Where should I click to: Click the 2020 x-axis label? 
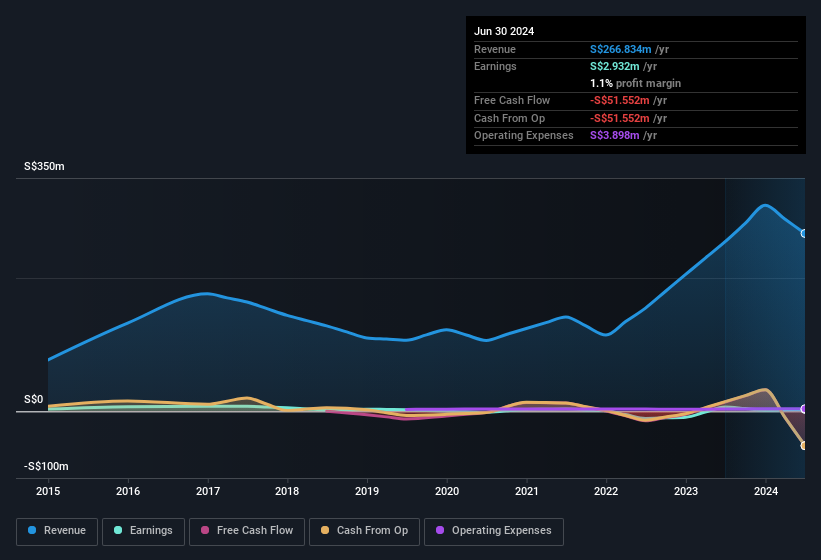point(447,491)
